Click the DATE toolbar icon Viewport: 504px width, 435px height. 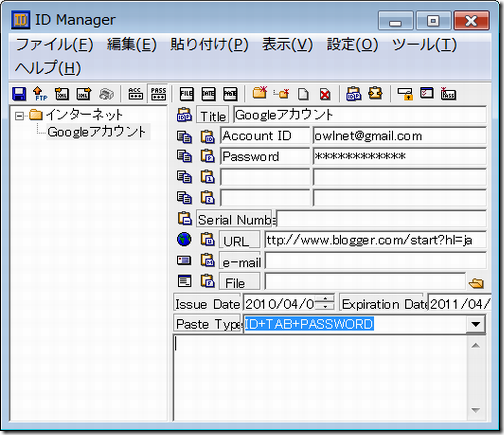pos(208,94)
